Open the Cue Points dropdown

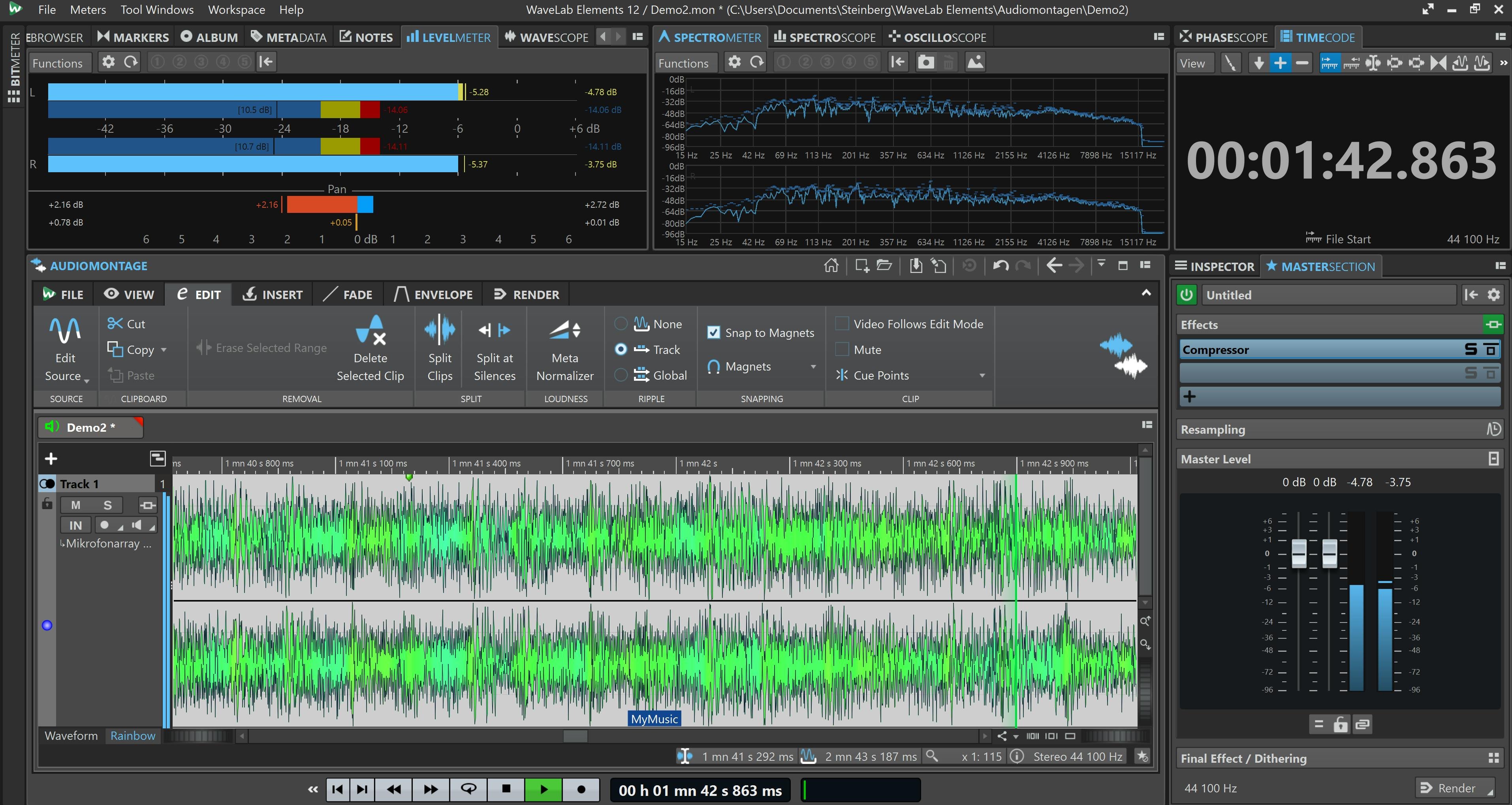[x=982, y=375]
